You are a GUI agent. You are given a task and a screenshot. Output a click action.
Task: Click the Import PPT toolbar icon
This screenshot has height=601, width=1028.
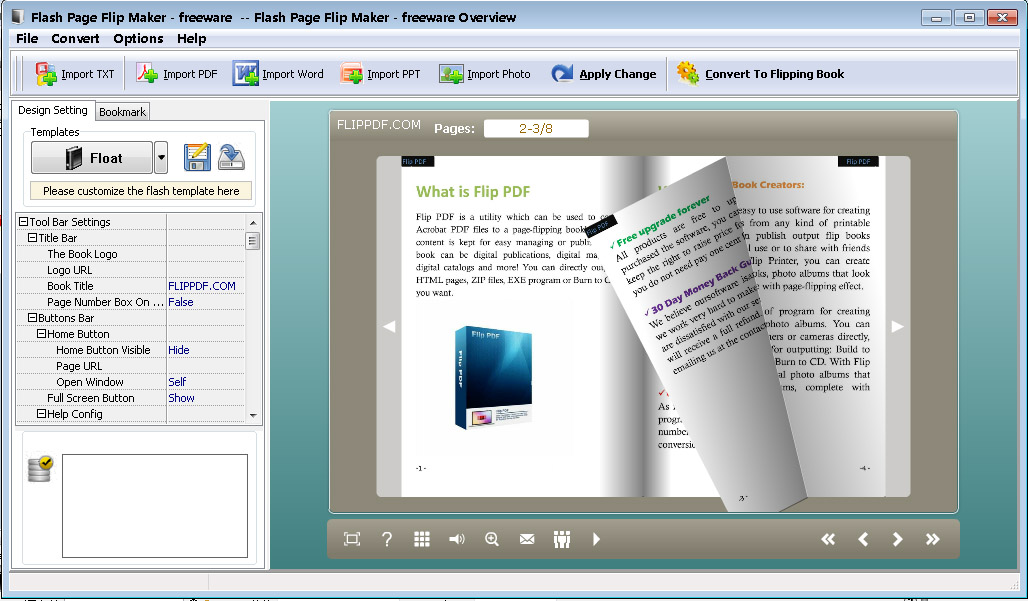click(351, 73)
